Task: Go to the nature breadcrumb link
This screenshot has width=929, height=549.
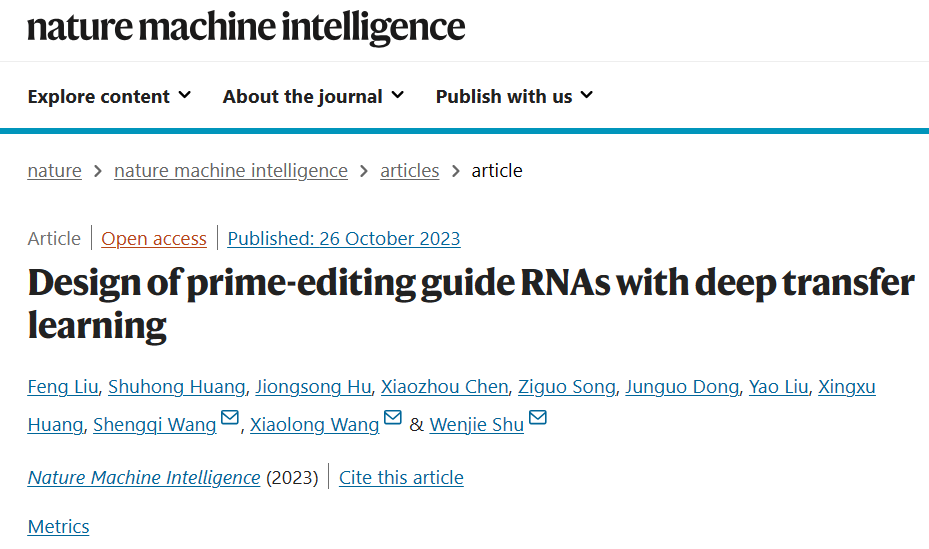Action: tap(55, 171)
